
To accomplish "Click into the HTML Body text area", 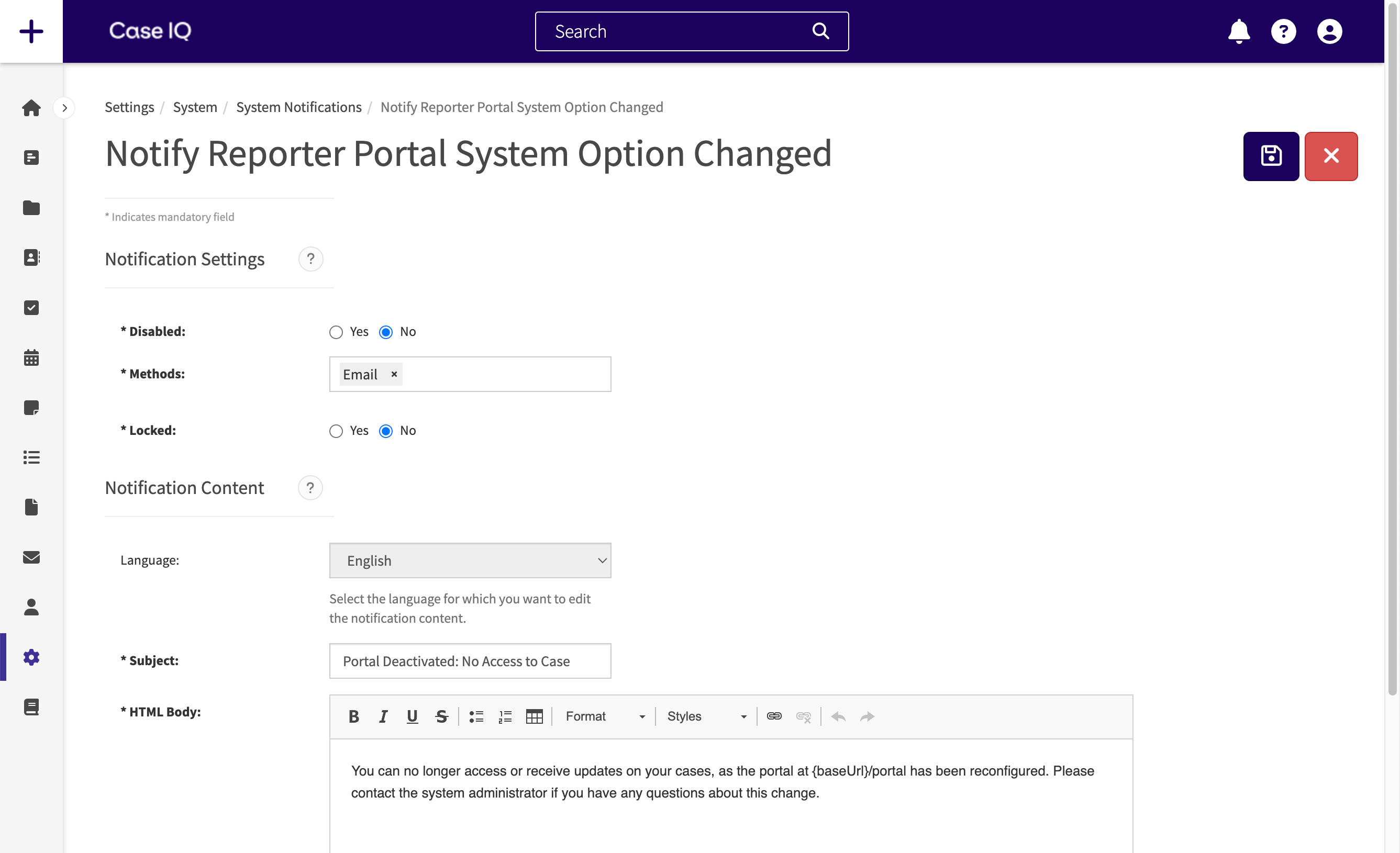I will click(x=731, y=796).
